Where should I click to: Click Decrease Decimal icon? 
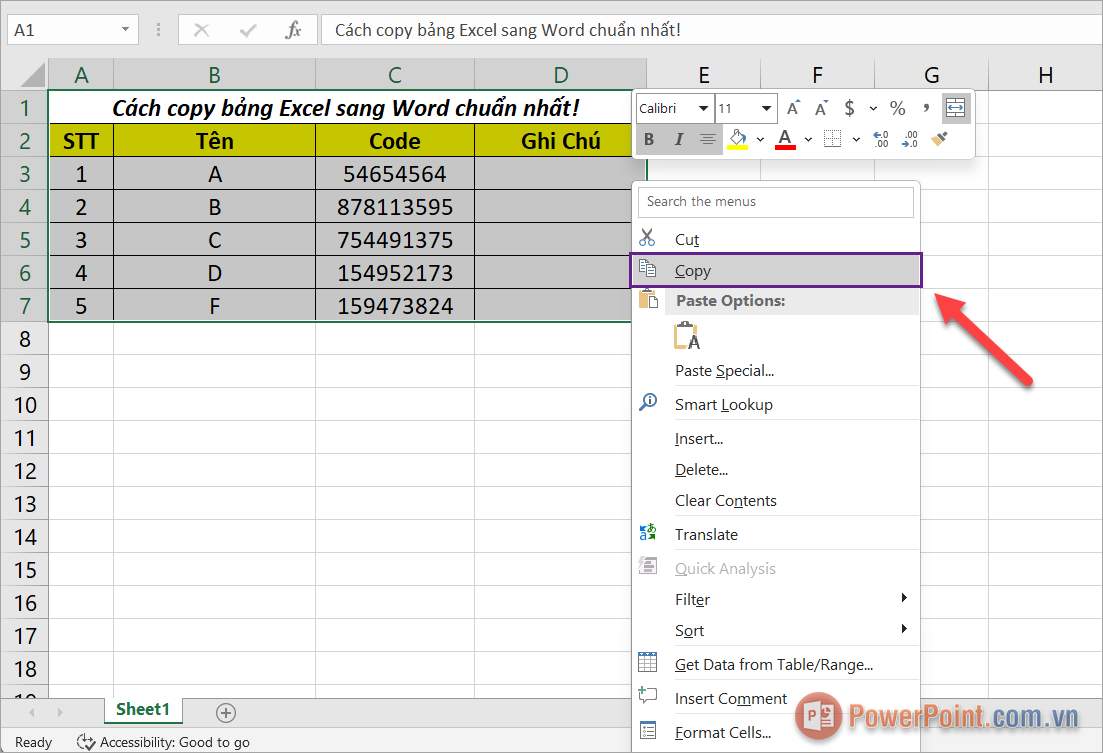910,139
